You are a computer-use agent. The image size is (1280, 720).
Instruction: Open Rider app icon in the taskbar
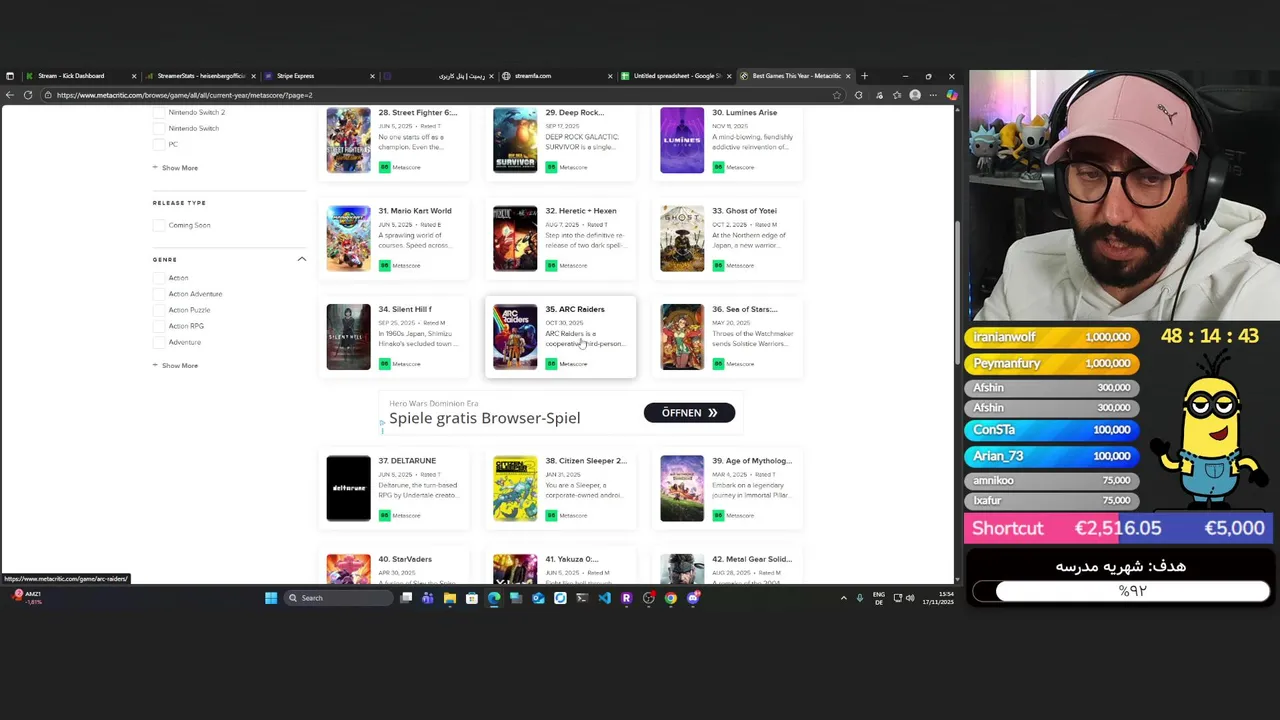[x=627, y=598]
